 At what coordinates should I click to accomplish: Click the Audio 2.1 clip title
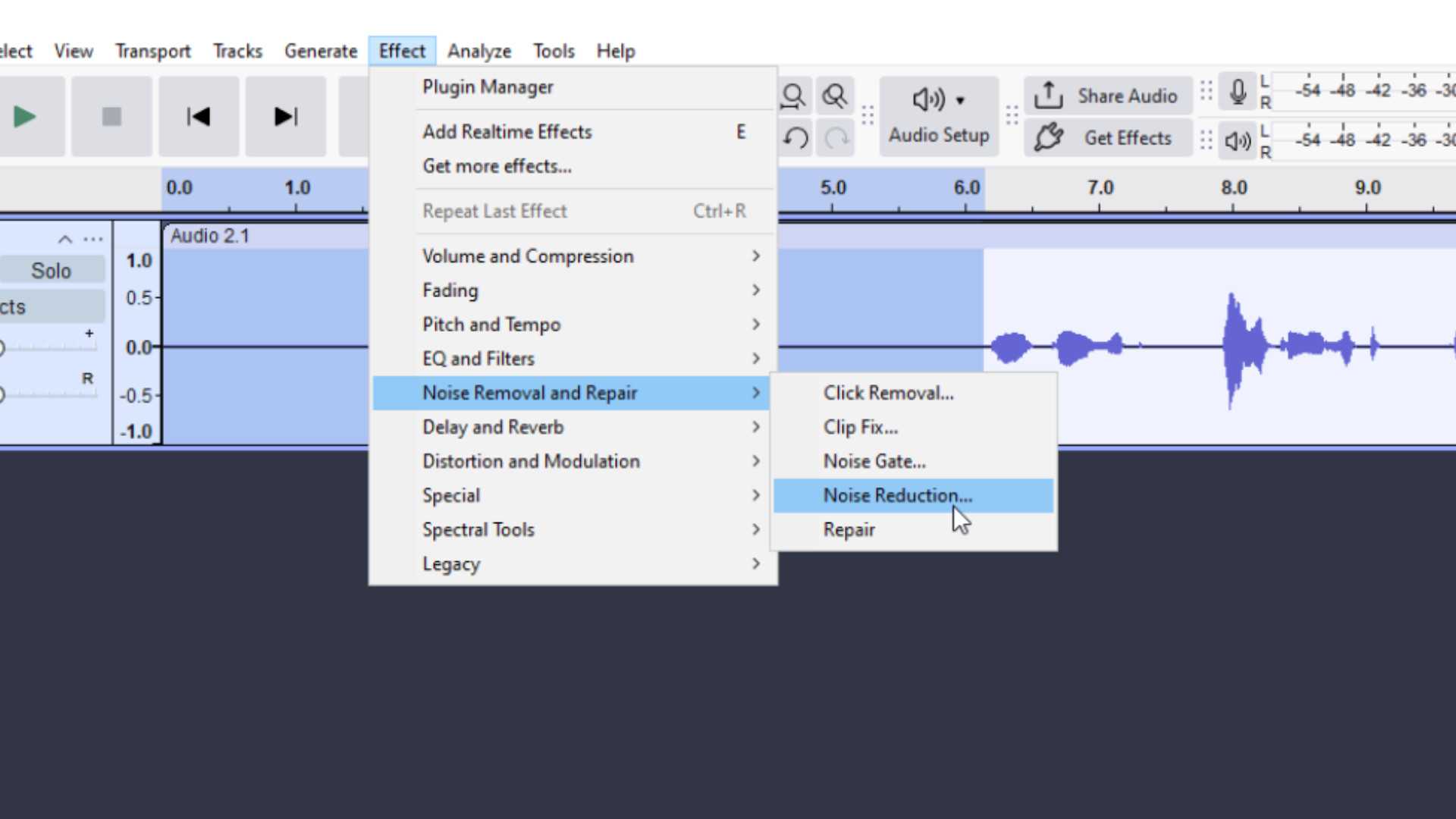(209, 236)
